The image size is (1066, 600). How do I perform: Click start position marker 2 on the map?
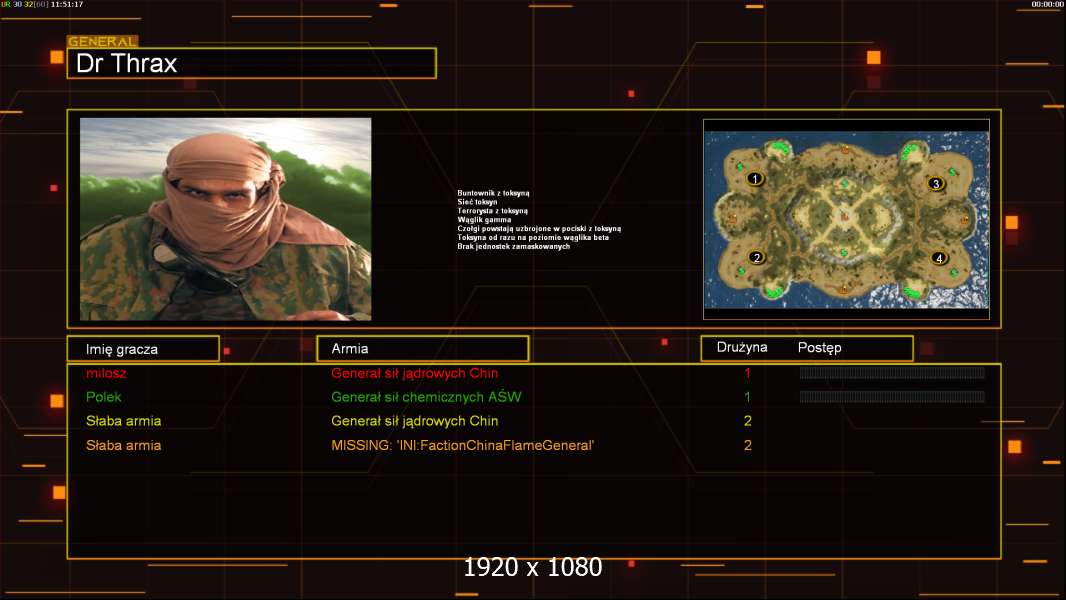click(756, 258)
